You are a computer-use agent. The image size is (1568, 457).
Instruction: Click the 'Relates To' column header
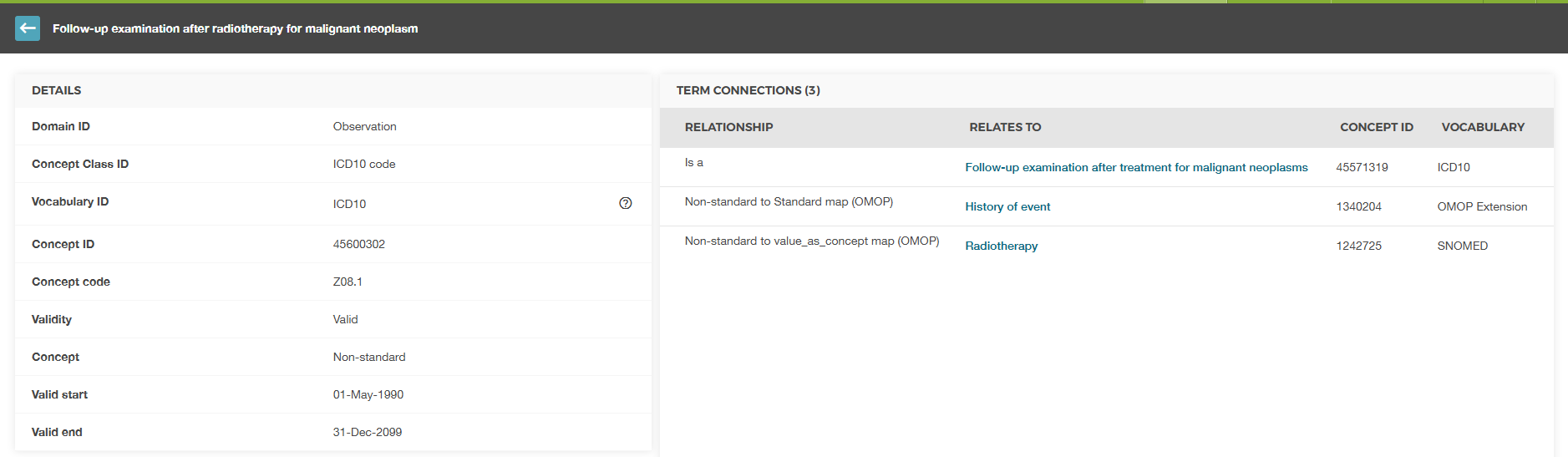(x=1005, y=127)
